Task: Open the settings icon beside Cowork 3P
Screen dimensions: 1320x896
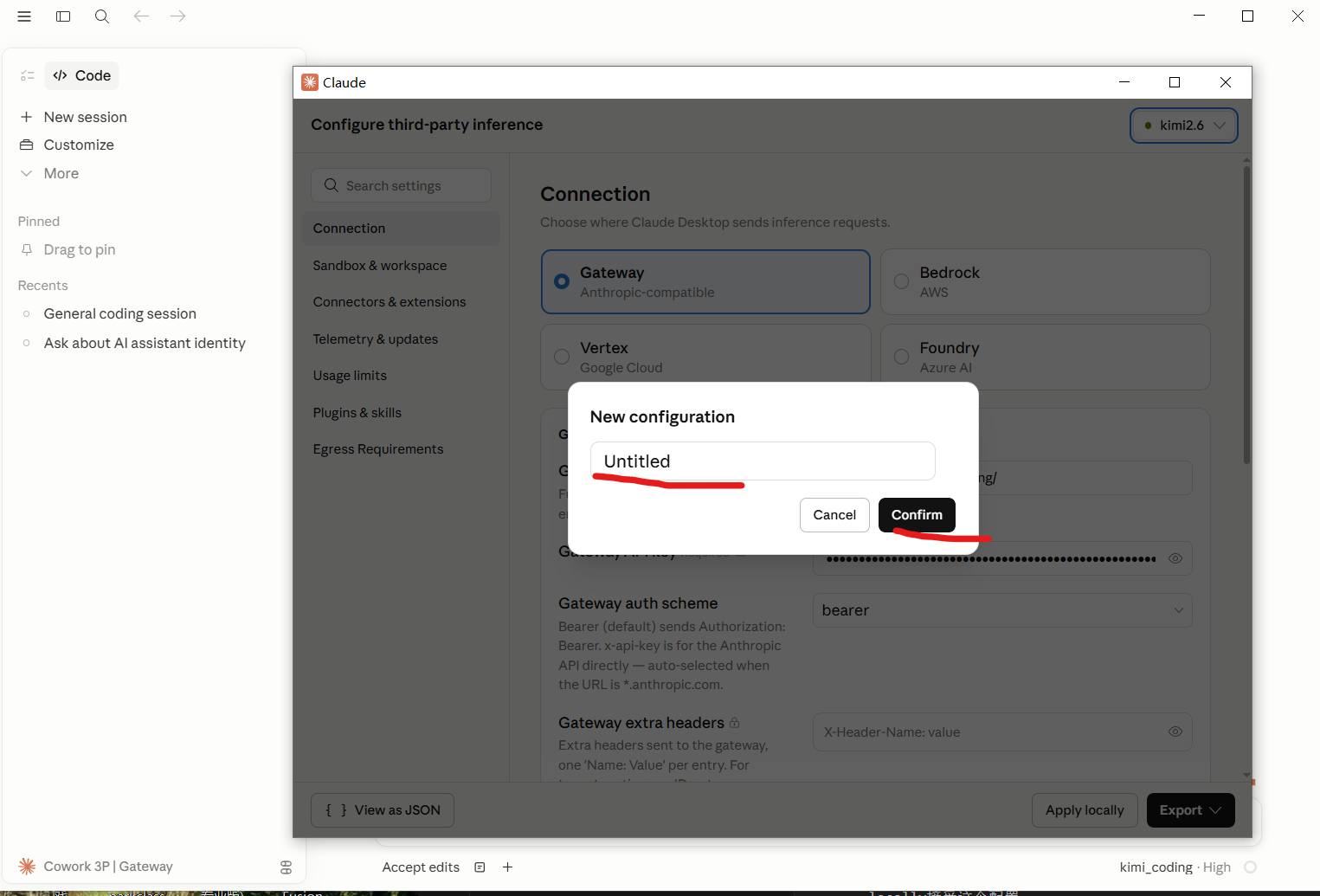Action: click(287, 867)
